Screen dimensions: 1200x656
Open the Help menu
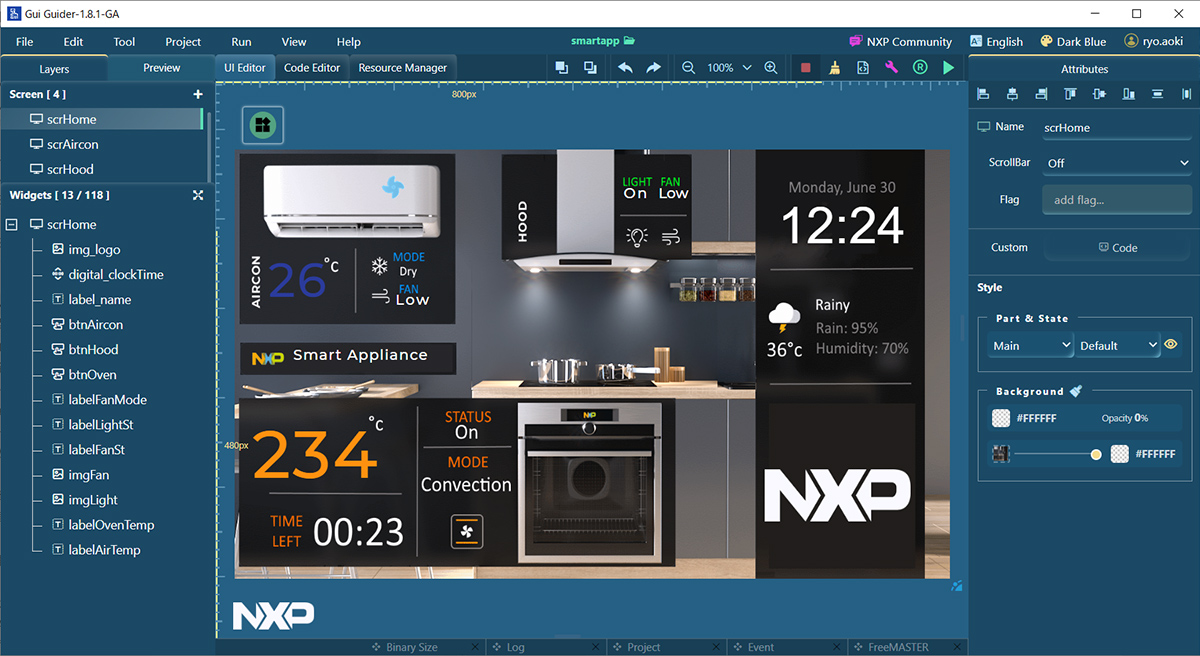tap(348, 42)
